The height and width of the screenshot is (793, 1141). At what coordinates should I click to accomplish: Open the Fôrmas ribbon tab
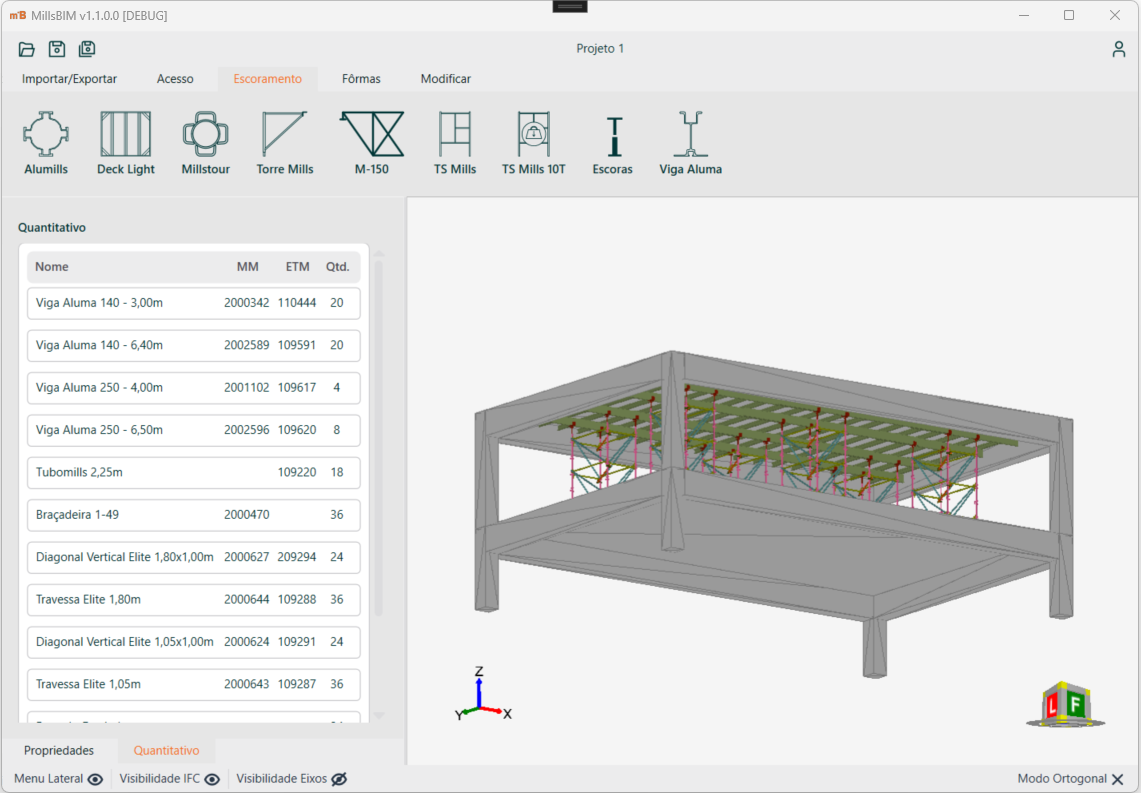pos(361,79)
